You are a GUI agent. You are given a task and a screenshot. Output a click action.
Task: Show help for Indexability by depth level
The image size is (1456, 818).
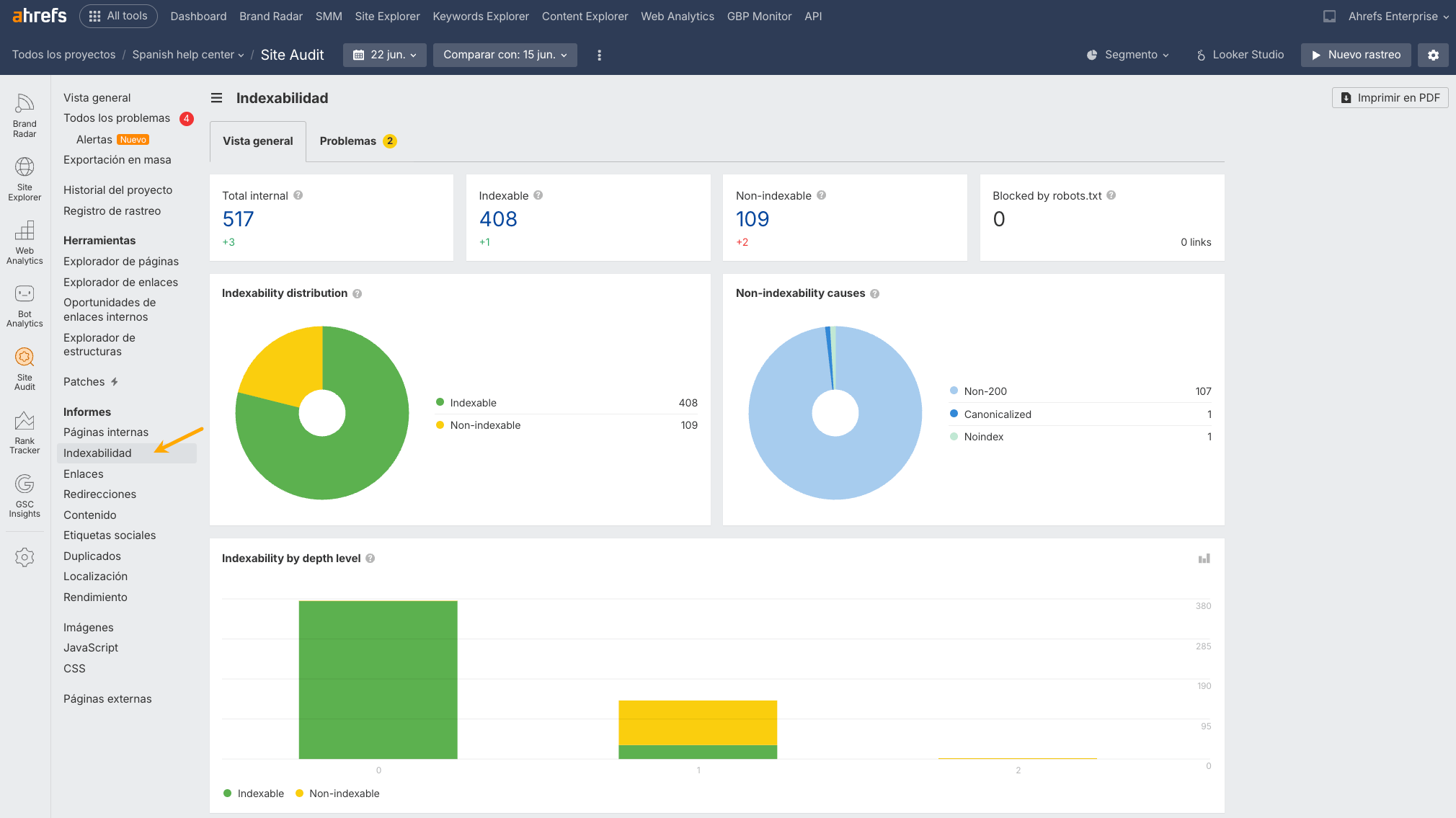point(370,559)
